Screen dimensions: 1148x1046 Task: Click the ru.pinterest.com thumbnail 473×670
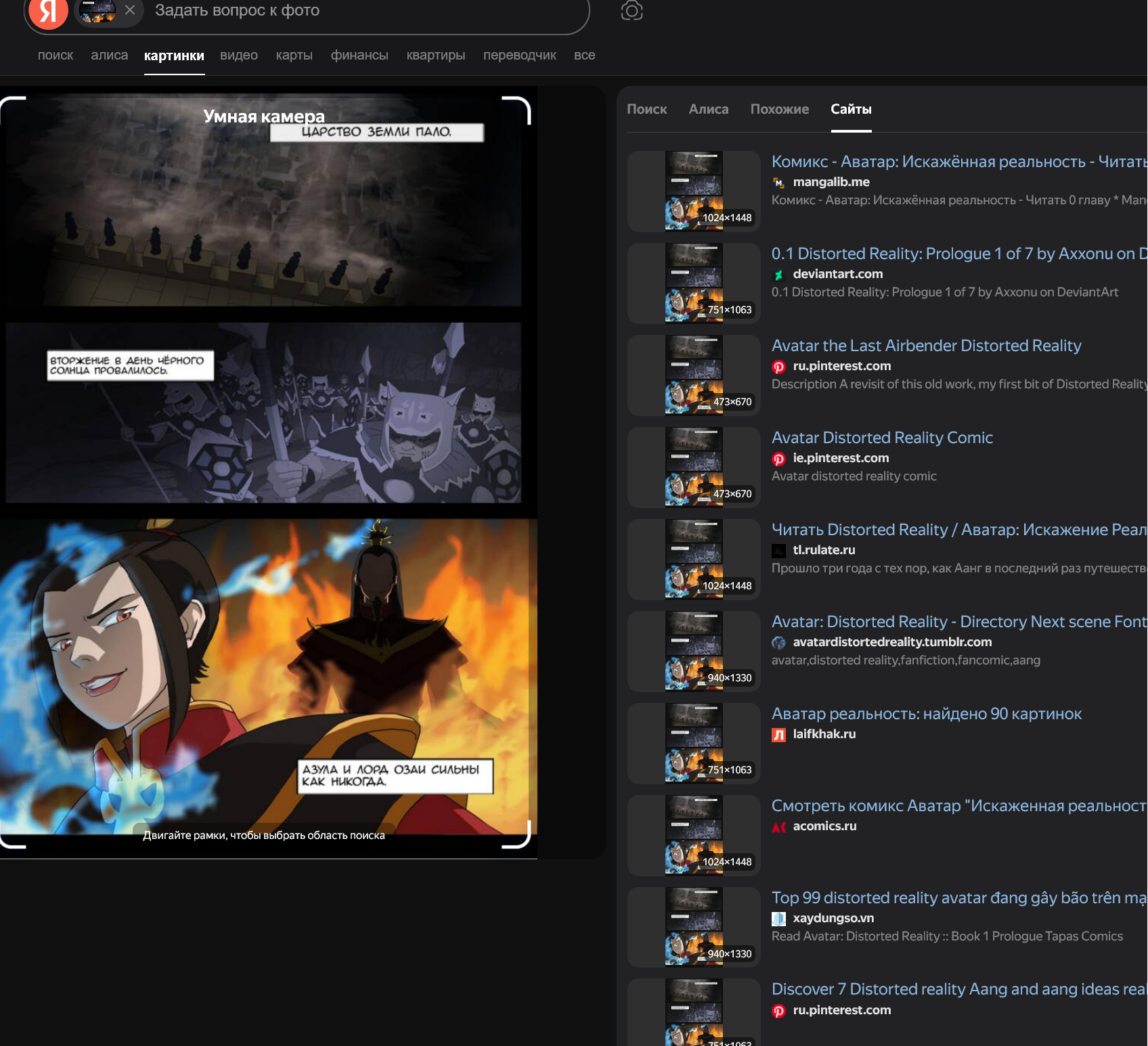(x=694, y=376)
